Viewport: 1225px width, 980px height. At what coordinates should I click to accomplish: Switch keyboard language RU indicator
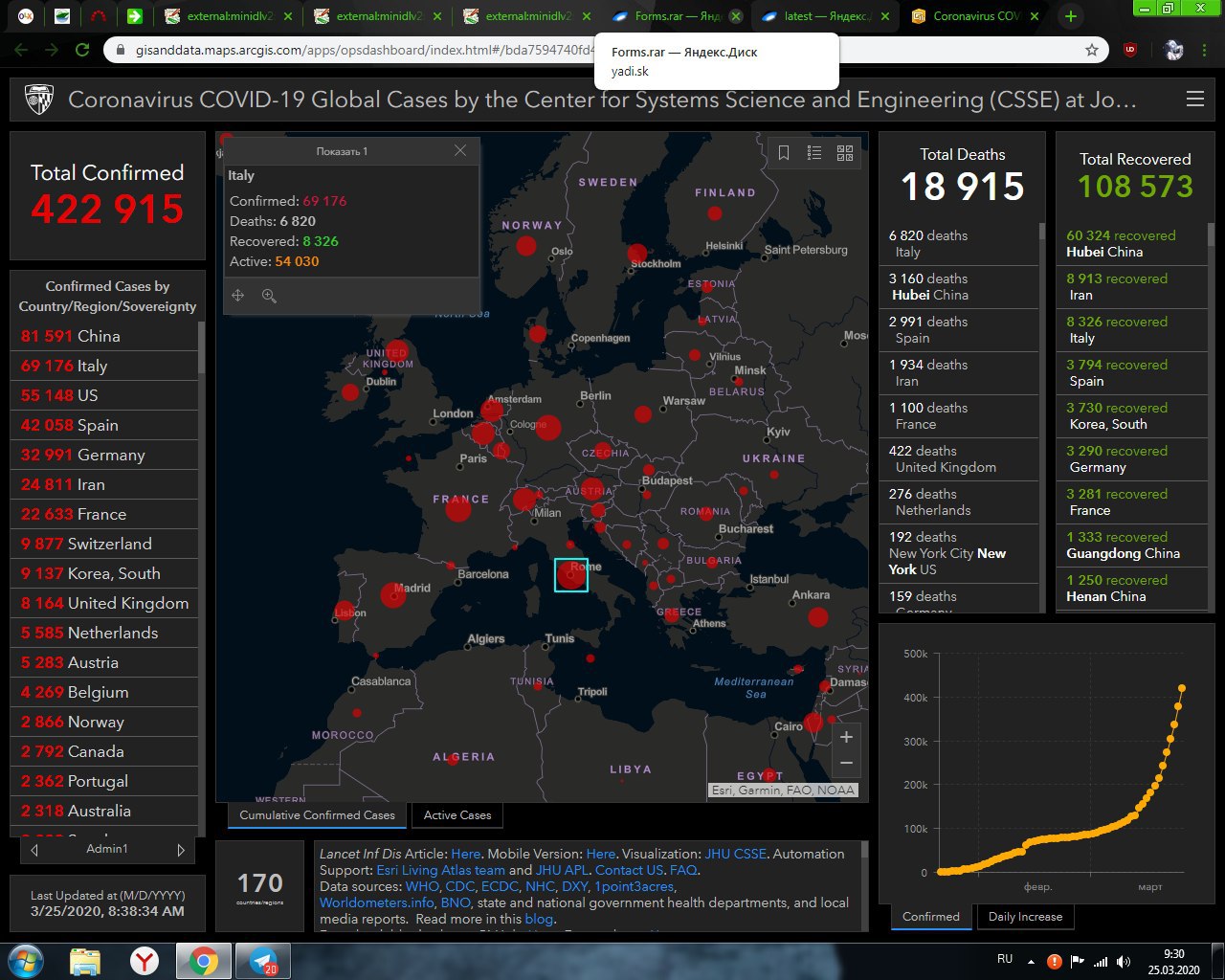coord(1005,959)
